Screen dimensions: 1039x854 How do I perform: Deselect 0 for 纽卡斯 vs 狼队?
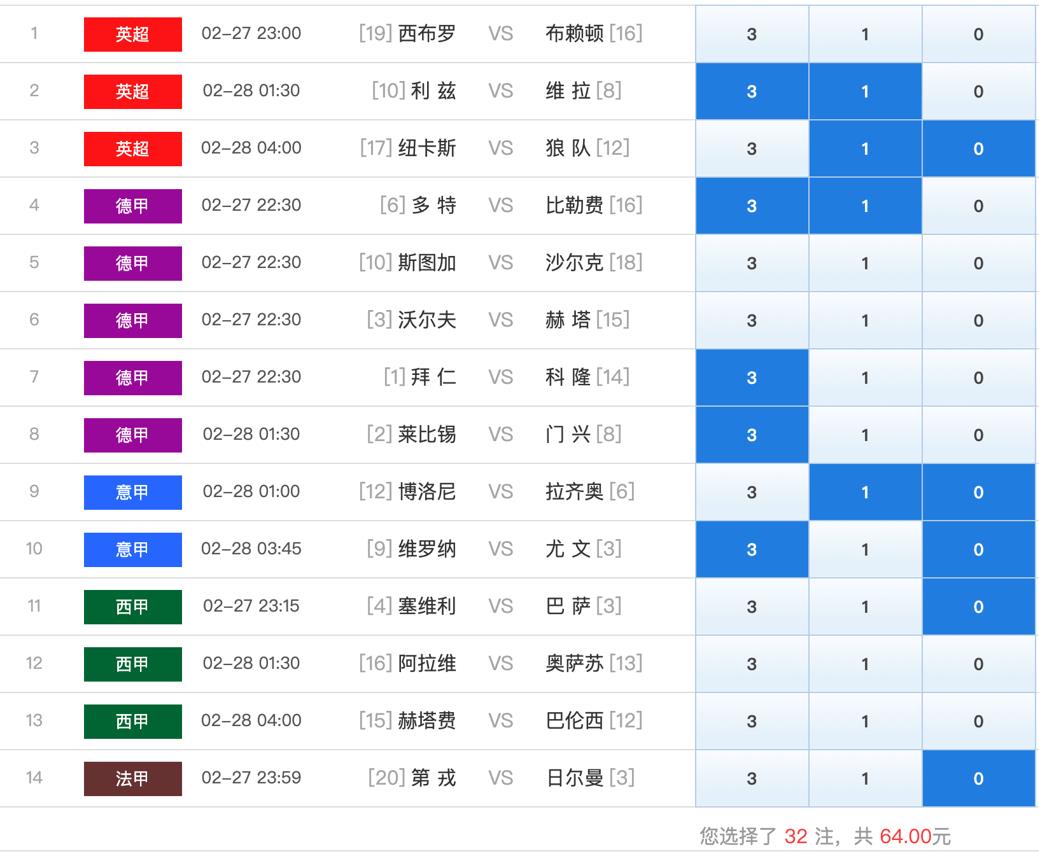coord(979,148)
